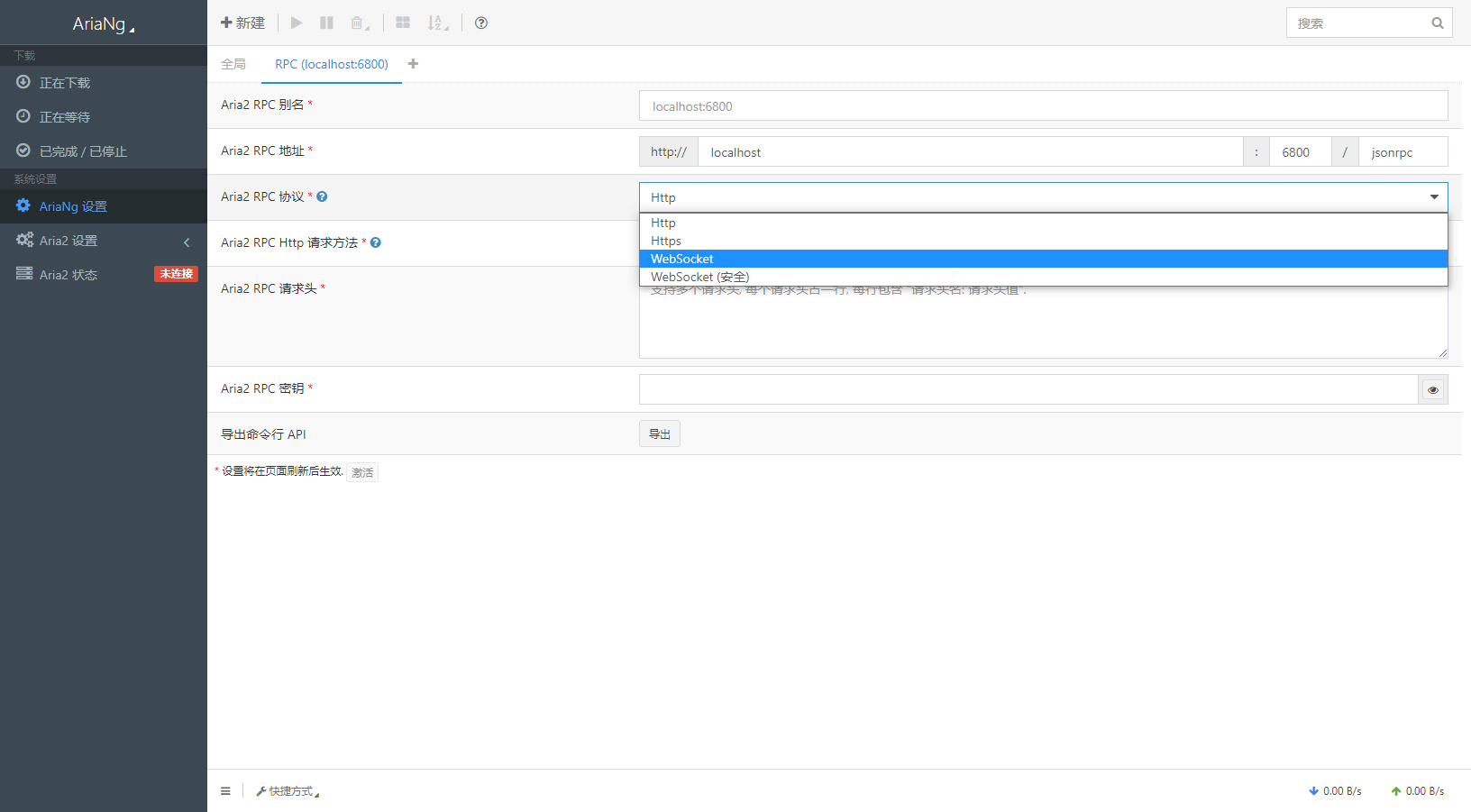The width and height of the screenshot is (1471, 812).
Task: Click the jsonrpc path field
Action: click(1403, 151)
